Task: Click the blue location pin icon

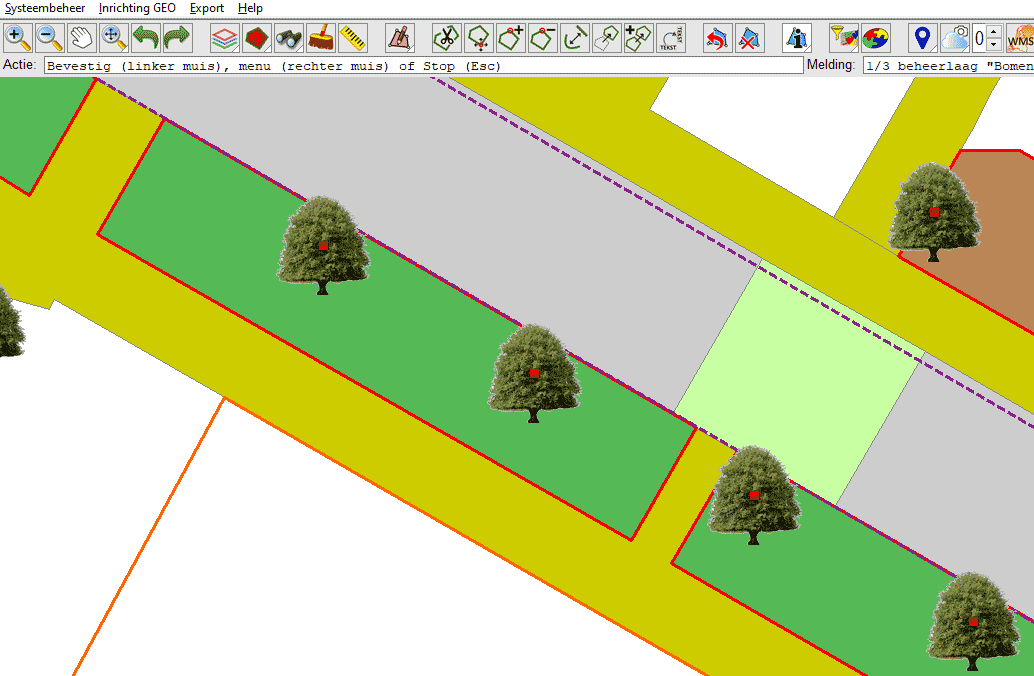Action: 923,38
